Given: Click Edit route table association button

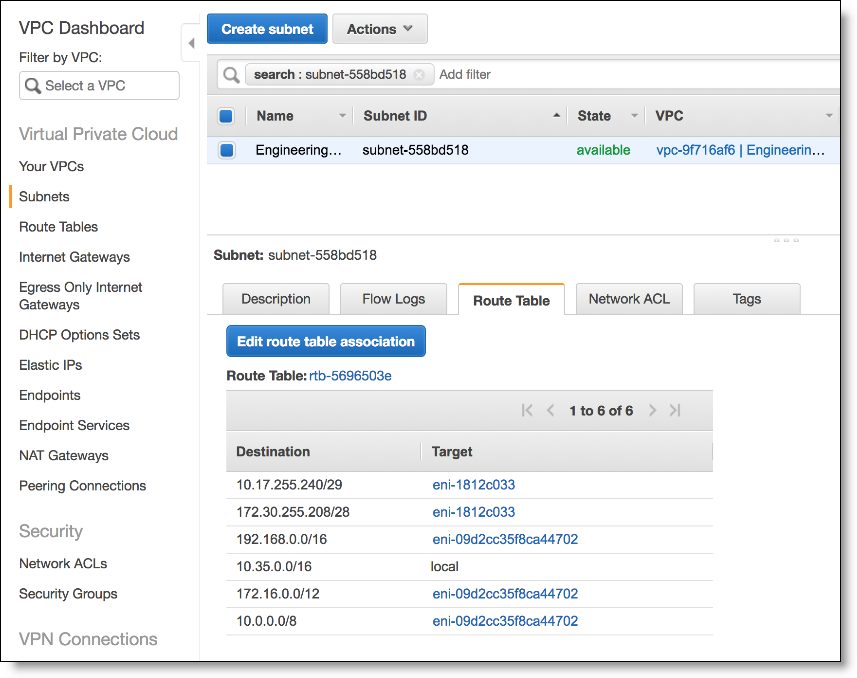Looking at the screenshot, I should click(x=326, y=341).
